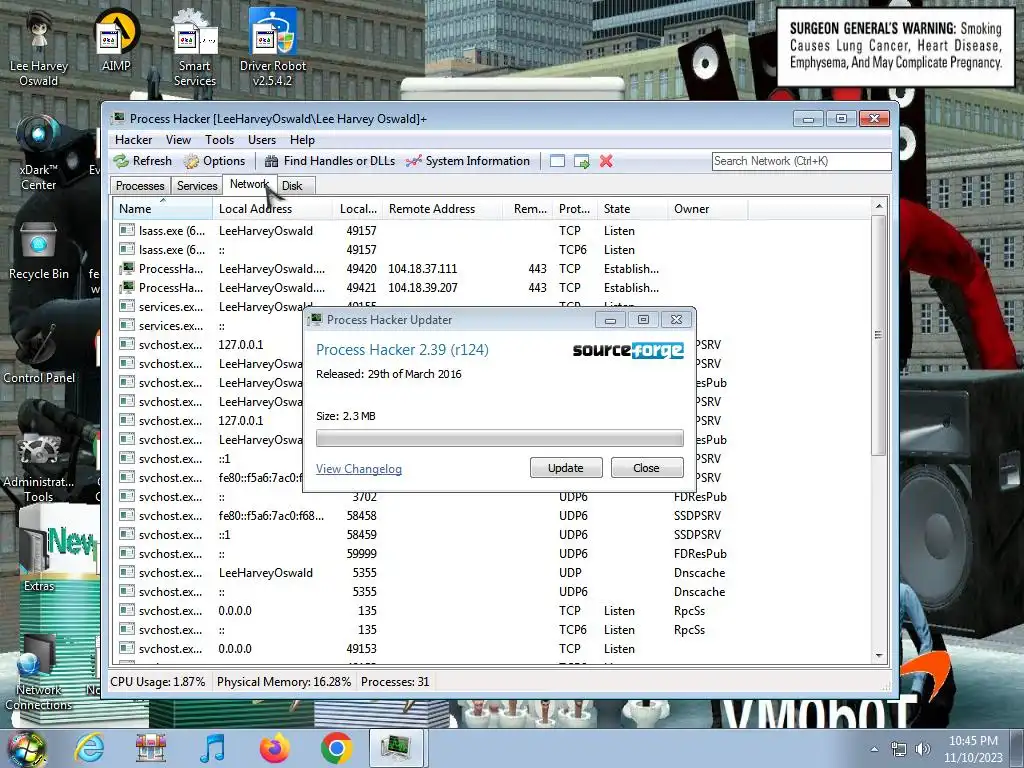1024x768 pixels.
Task: Select svchost row with port 59999
Action: (x=492, y=554)
